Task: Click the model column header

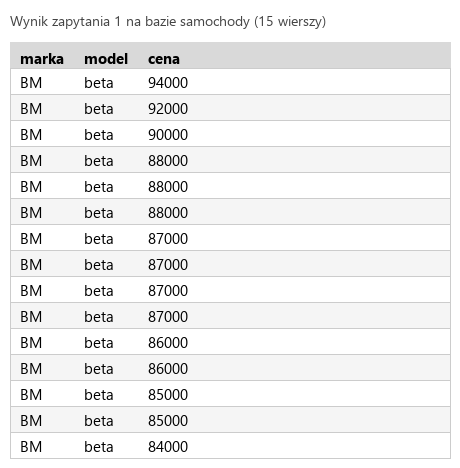Action: [x=106, y=59]
